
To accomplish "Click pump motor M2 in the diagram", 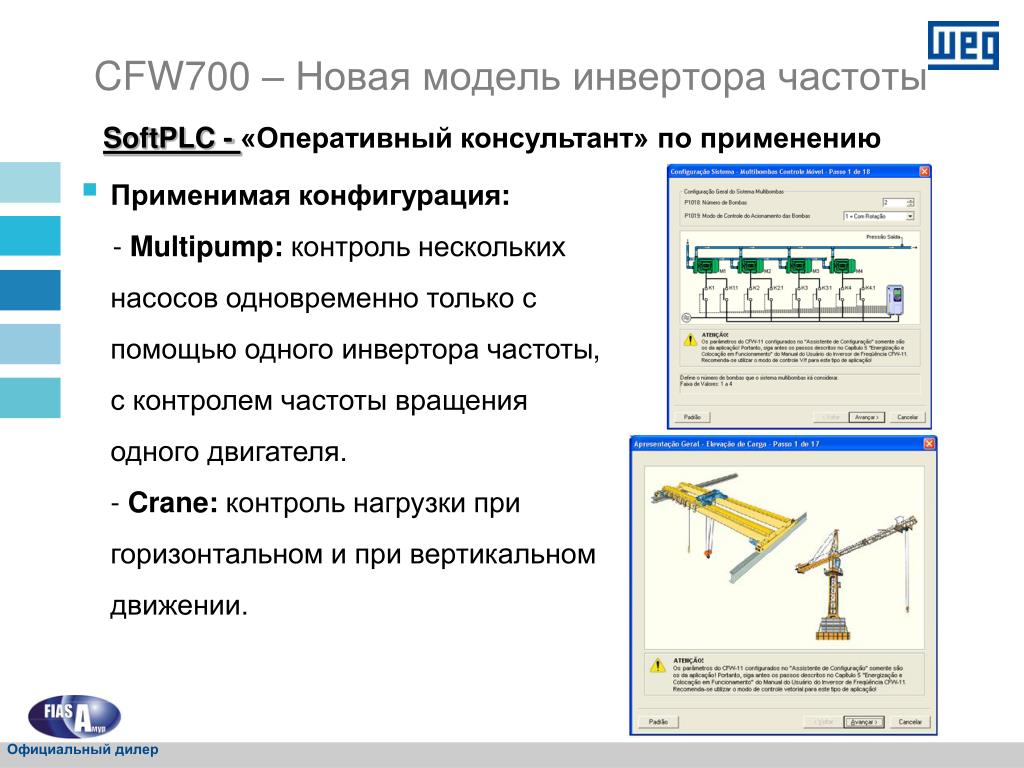I will coord(750,266).
